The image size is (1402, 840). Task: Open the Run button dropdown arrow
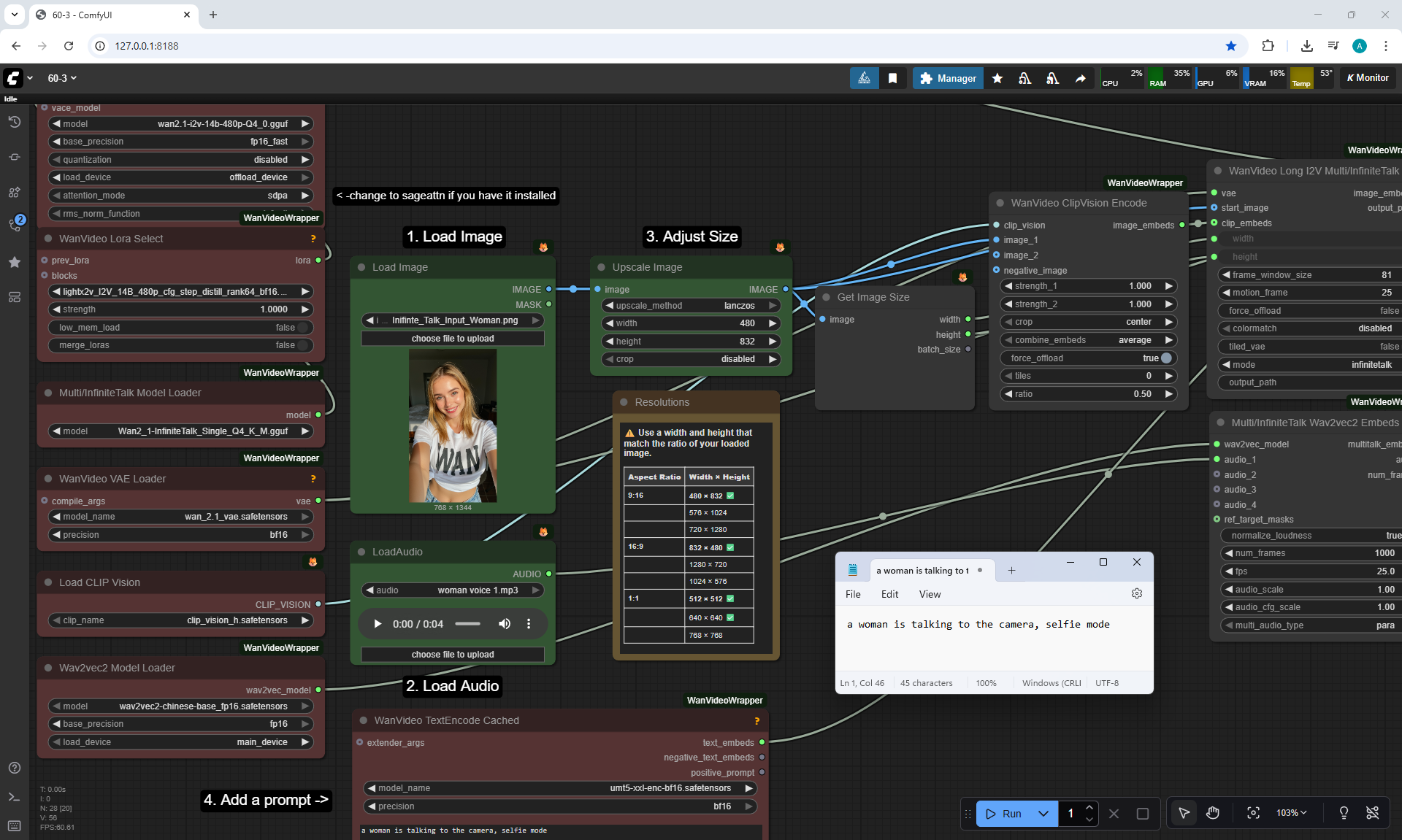click(1043, 813)
